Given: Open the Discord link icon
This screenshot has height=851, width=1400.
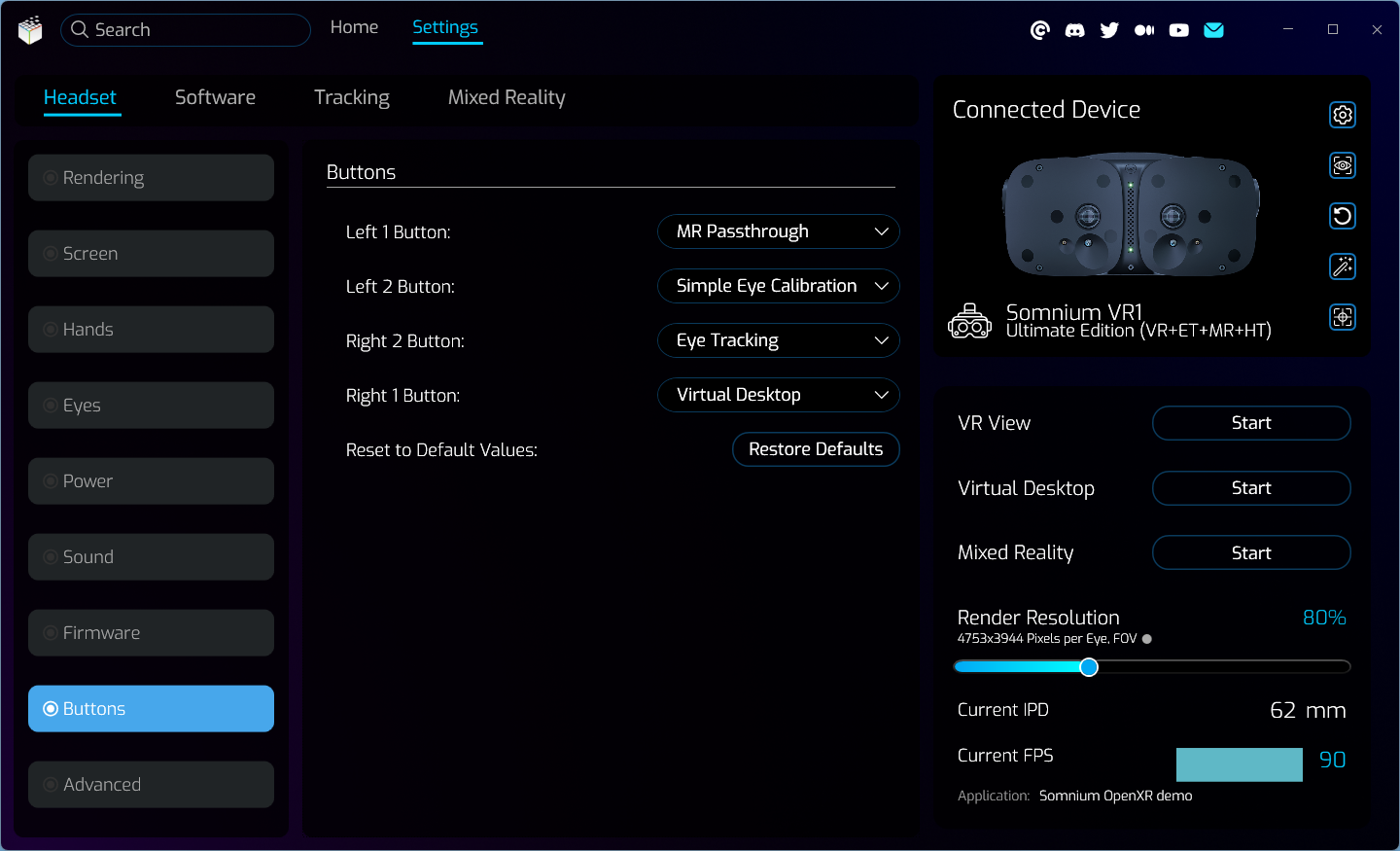Looking at the screenshot, I should pyautogui.click(x=1074, y=30).
